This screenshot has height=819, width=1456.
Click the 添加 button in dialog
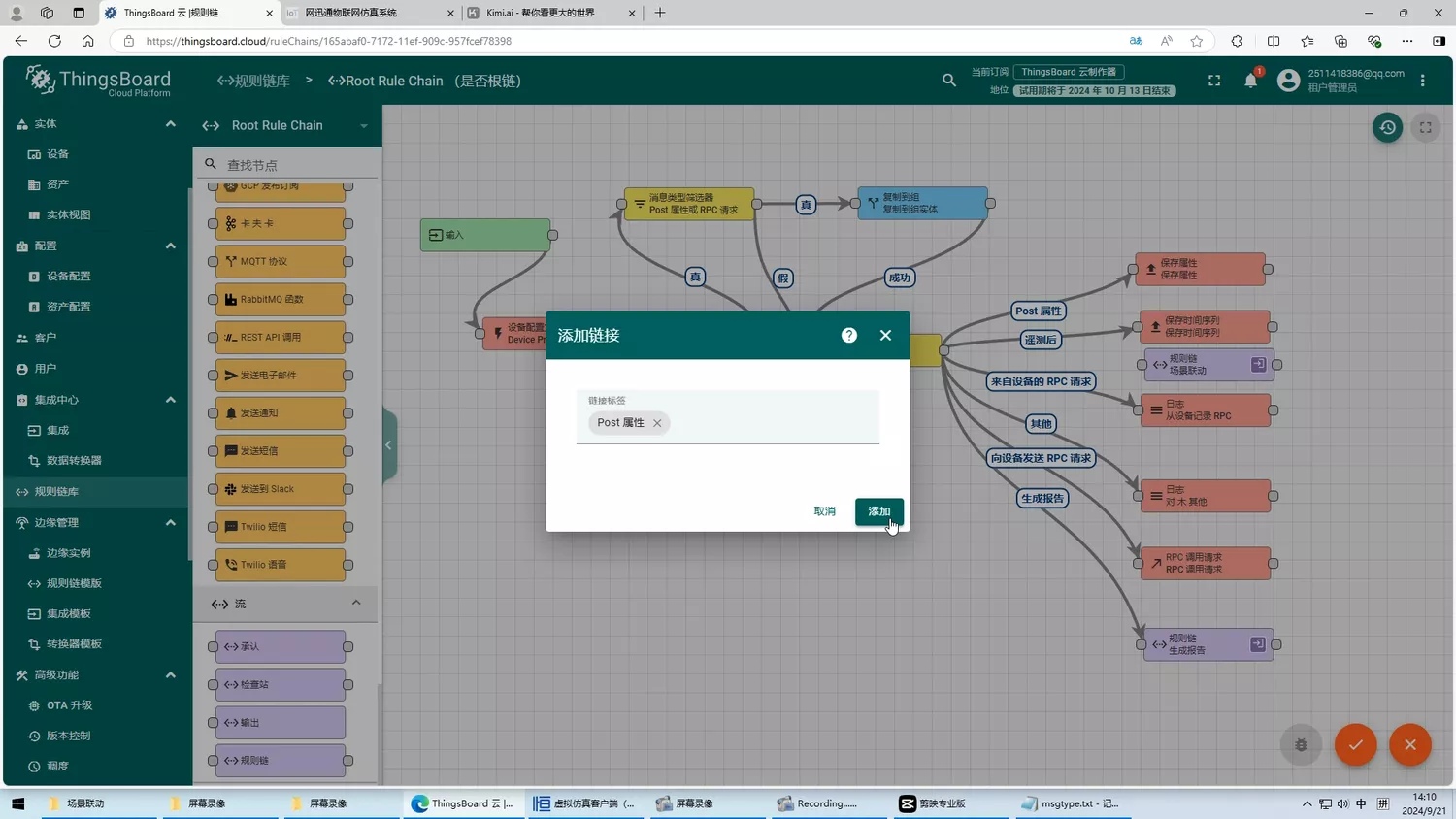878,511
